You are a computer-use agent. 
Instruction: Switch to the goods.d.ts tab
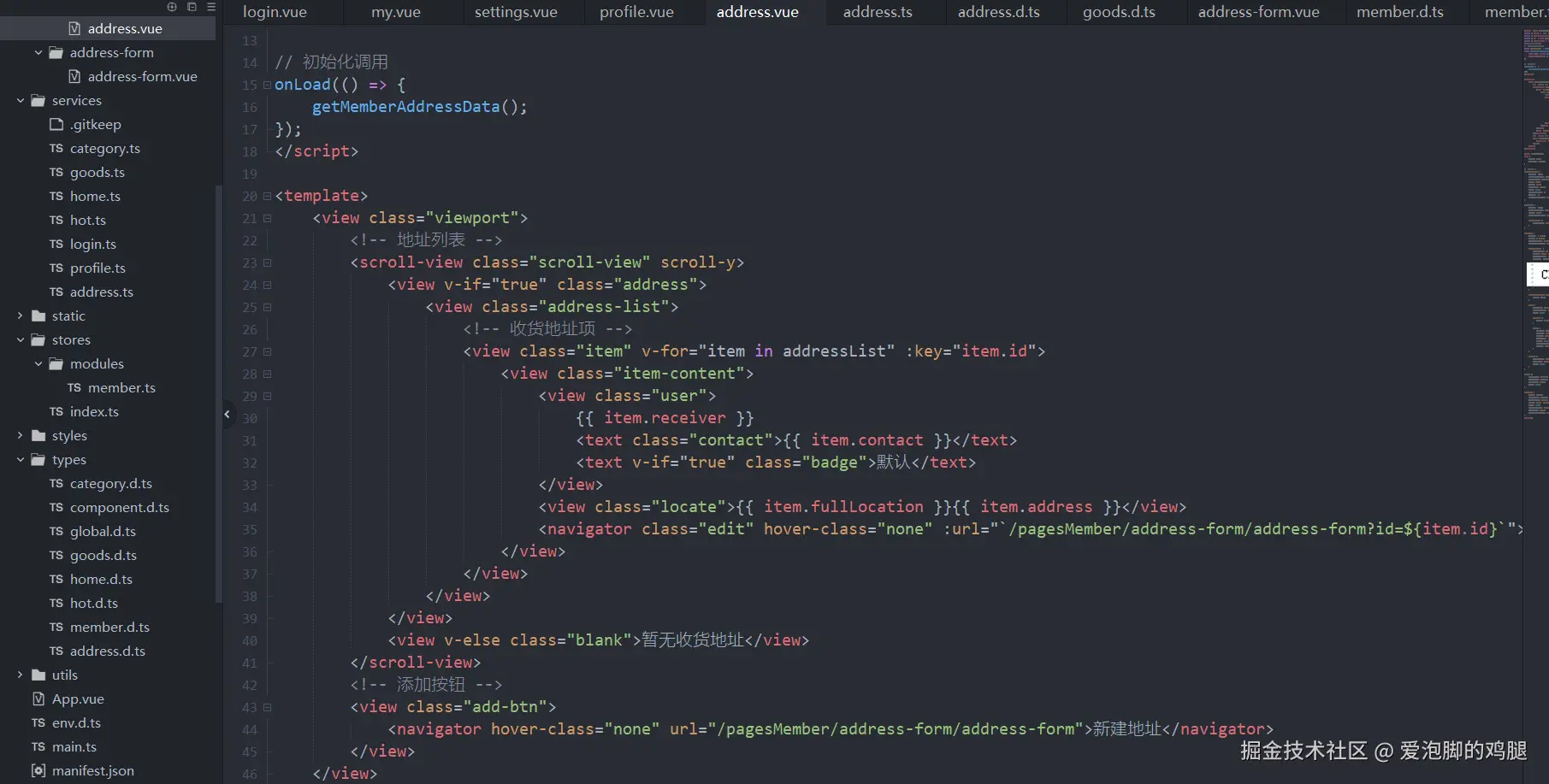1119,12
